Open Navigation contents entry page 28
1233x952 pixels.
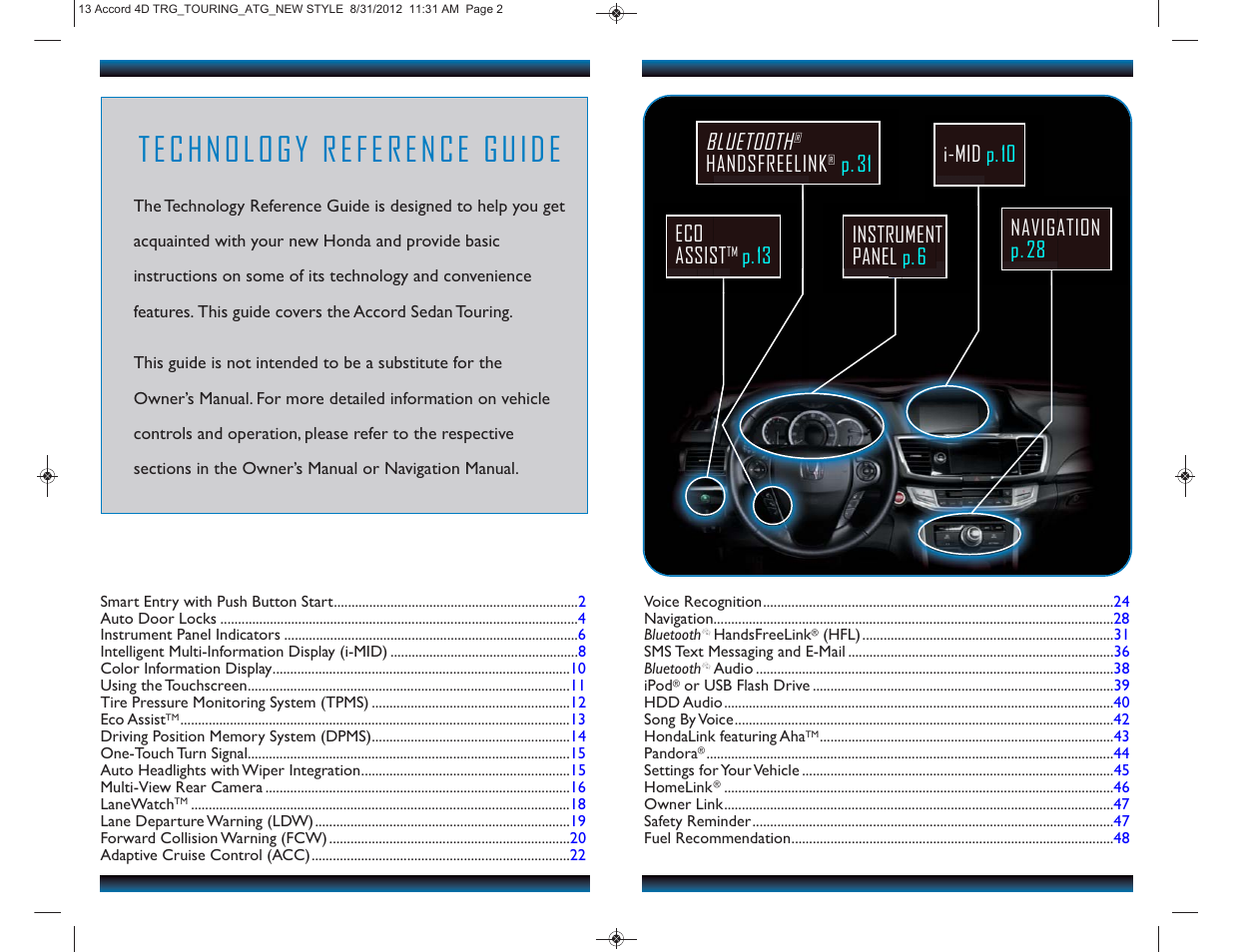pos(887,619)
